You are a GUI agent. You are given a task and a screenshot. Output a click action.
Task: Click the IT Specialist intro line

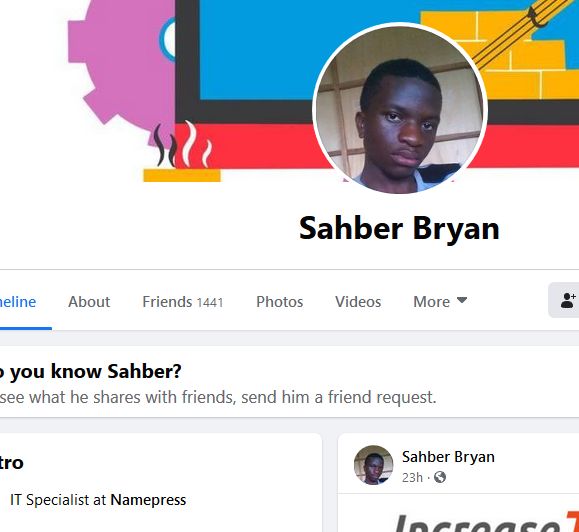(98, 500)
